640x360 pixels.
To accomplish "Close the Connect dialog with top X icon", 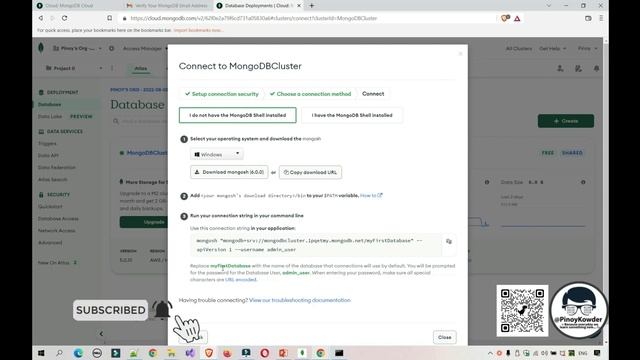I will [460, 53].
